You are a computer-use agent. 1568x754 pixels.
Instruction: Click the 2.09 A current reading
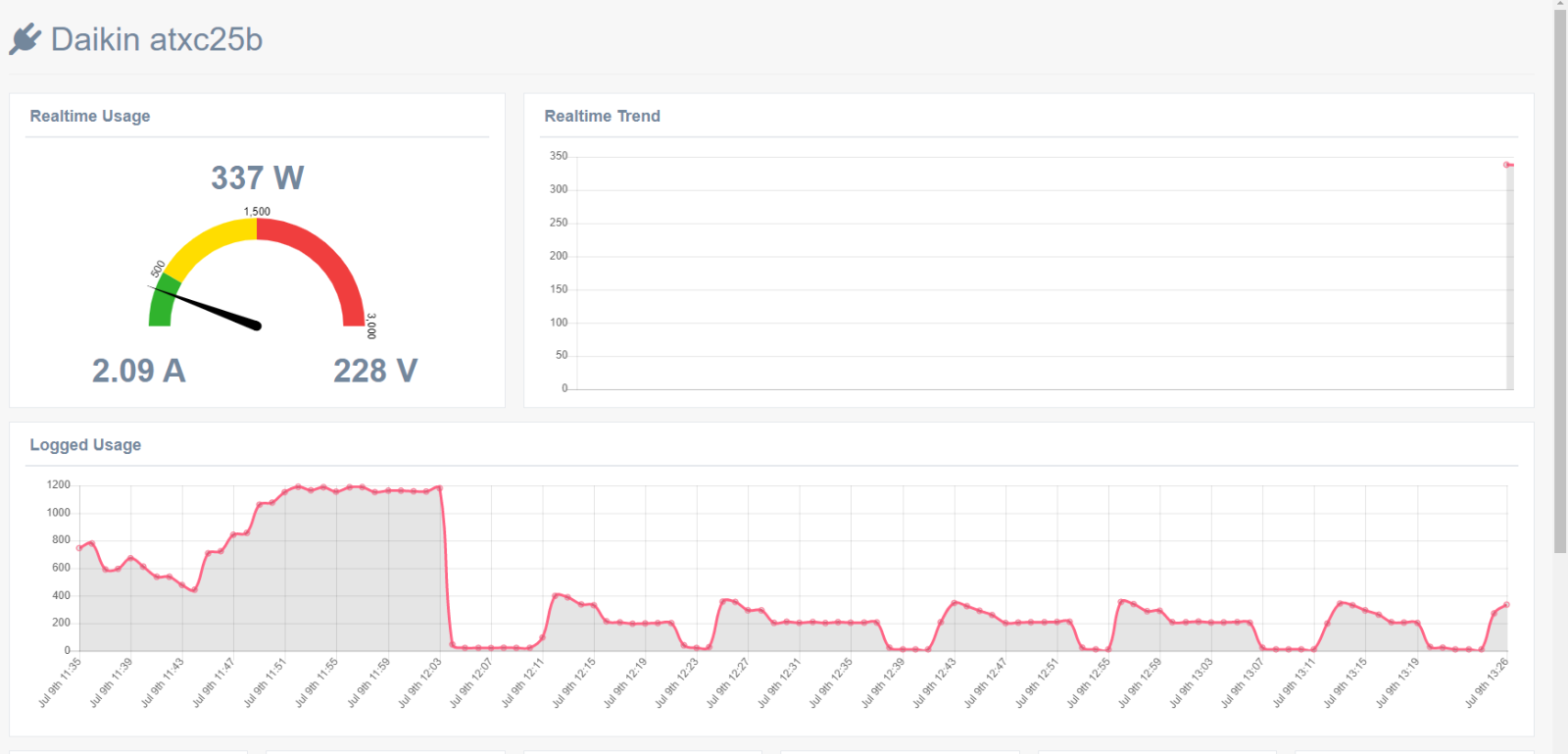[139, 371]
